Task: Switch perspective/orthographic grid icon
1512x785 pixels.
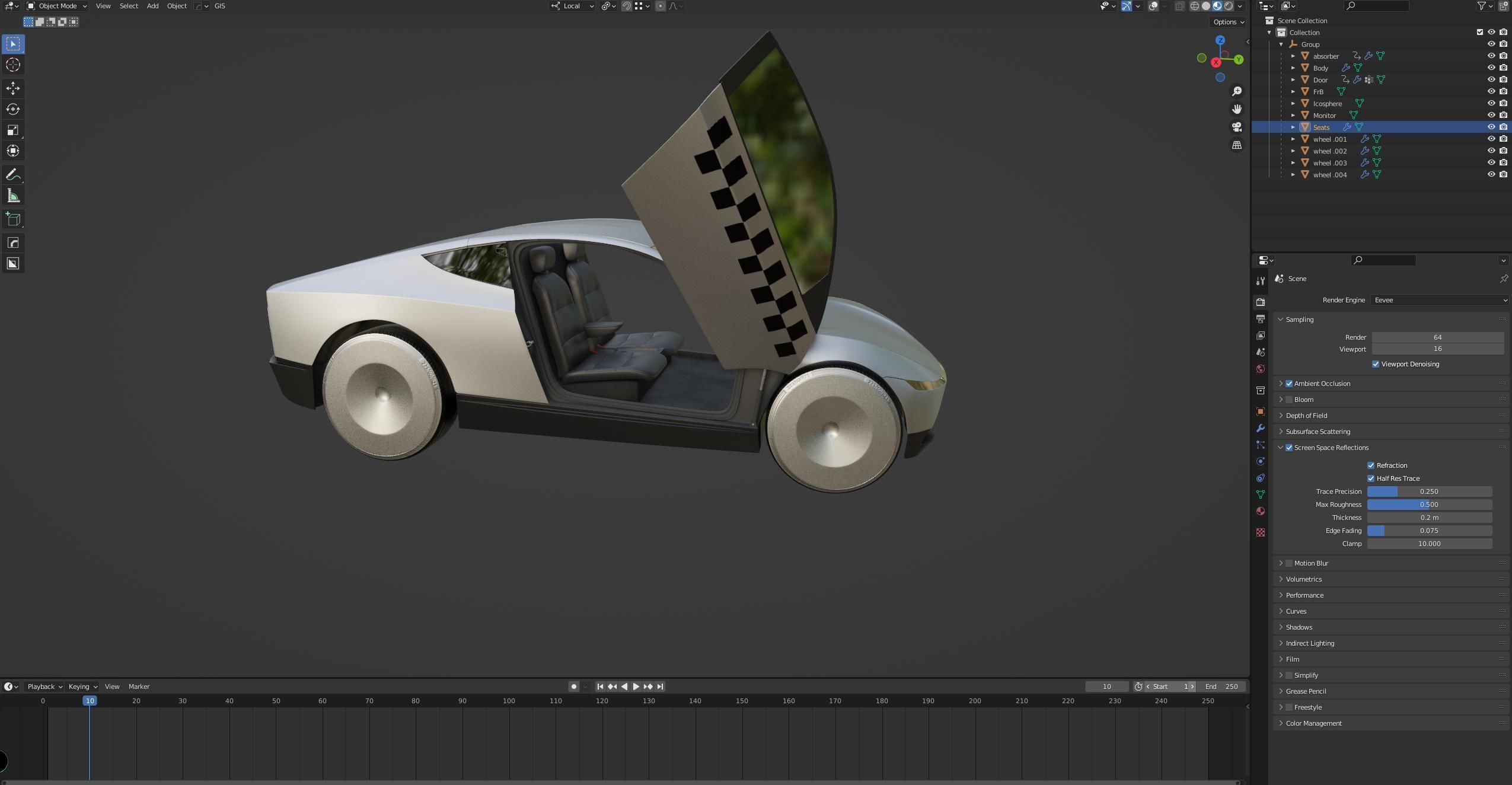Action: 1237,145
